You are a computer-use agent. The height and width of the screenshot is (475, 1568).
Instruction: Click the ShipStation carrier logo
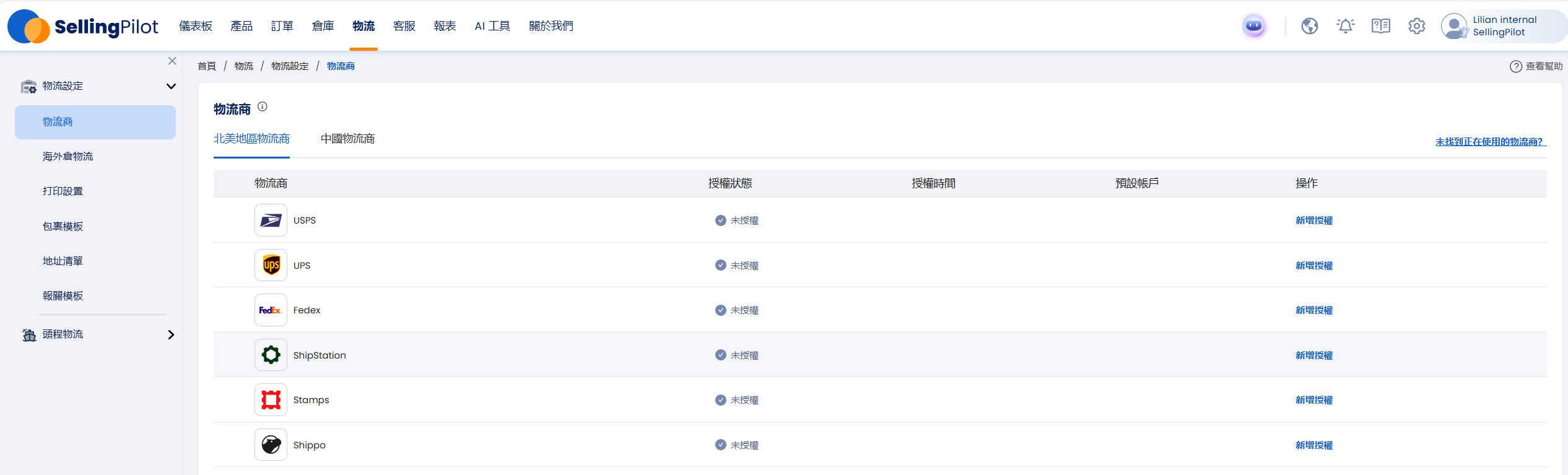coord(271,355)
